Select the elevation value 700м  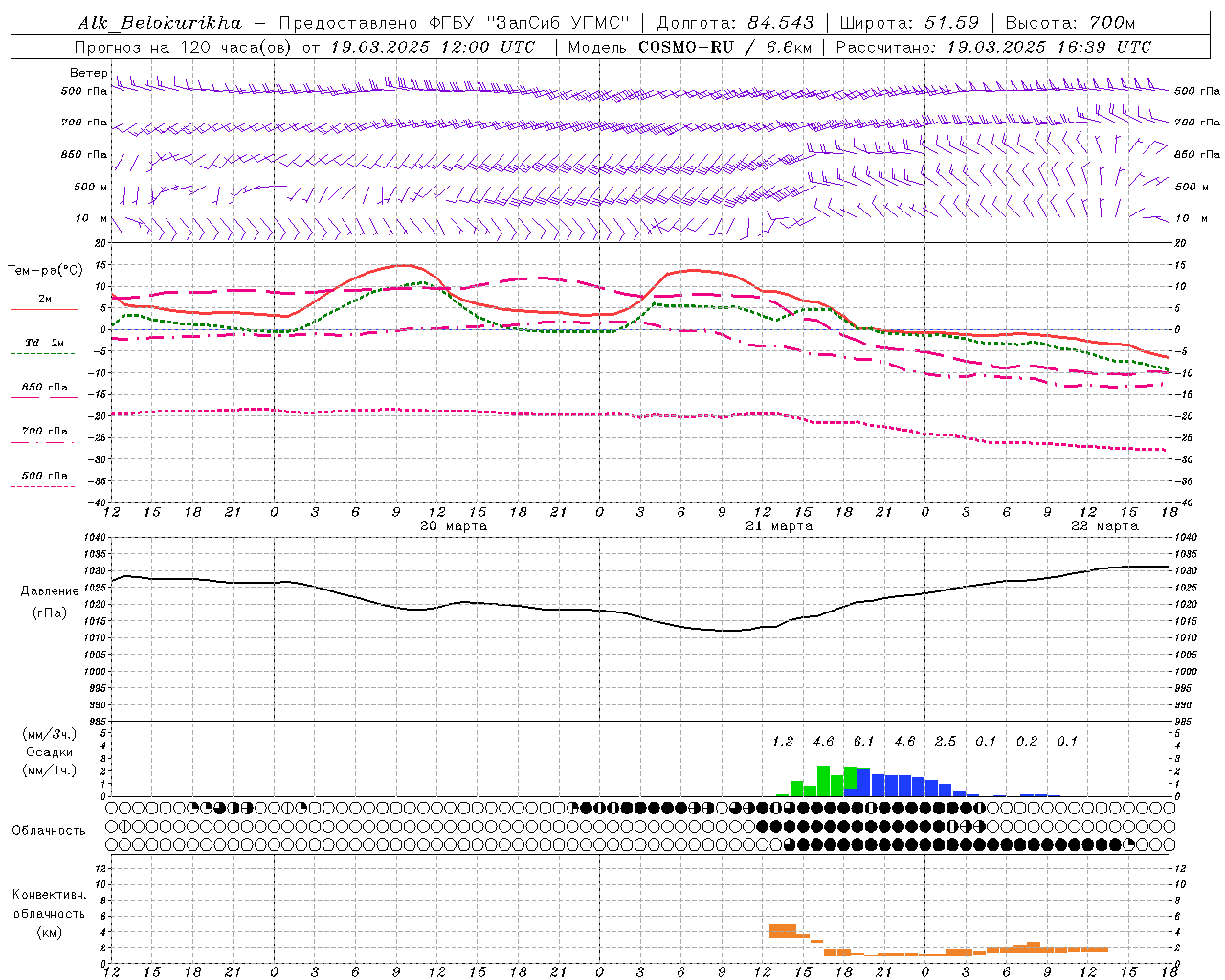[x=1113, y=23]
